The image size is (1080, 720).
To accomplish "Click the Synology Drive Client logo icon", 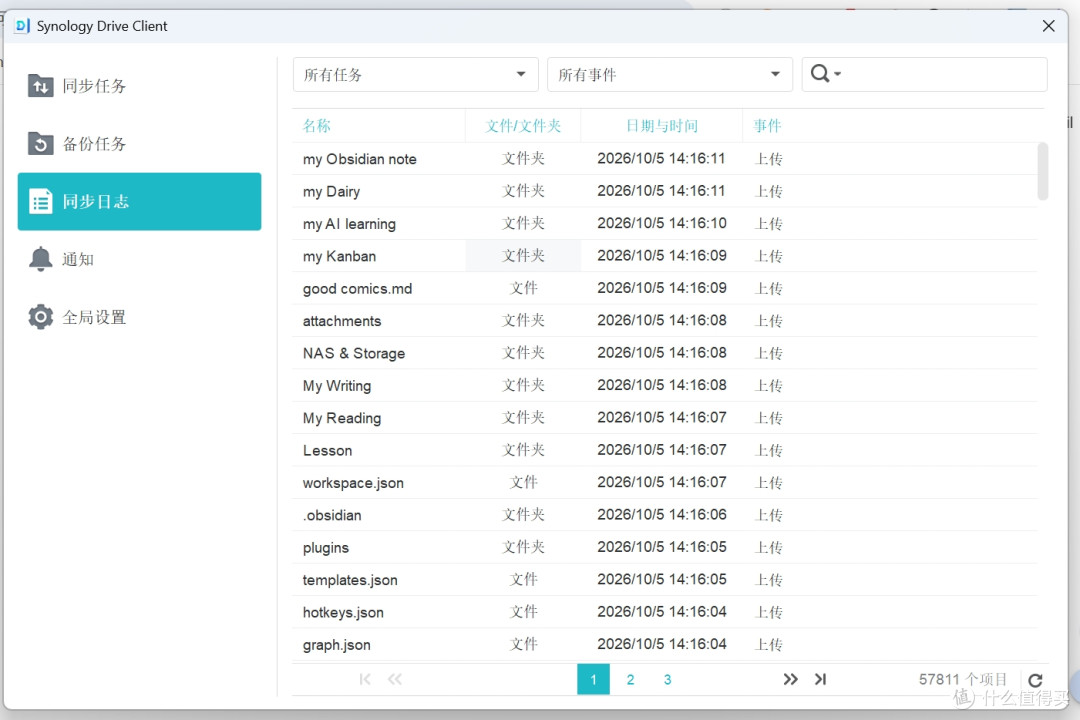I will coord(22,25).
